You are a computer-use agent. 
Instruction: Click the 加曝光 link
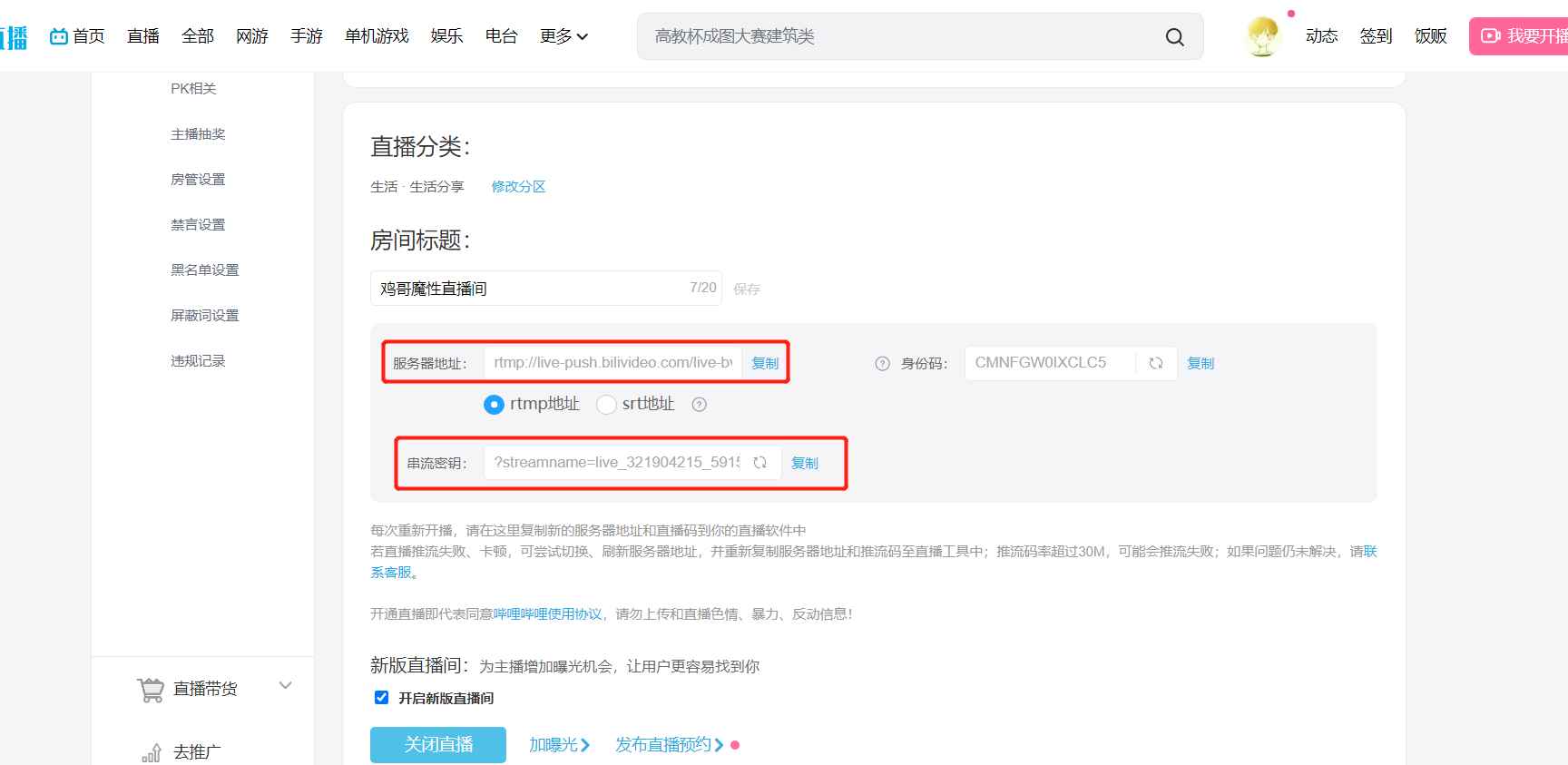[559, 745]
